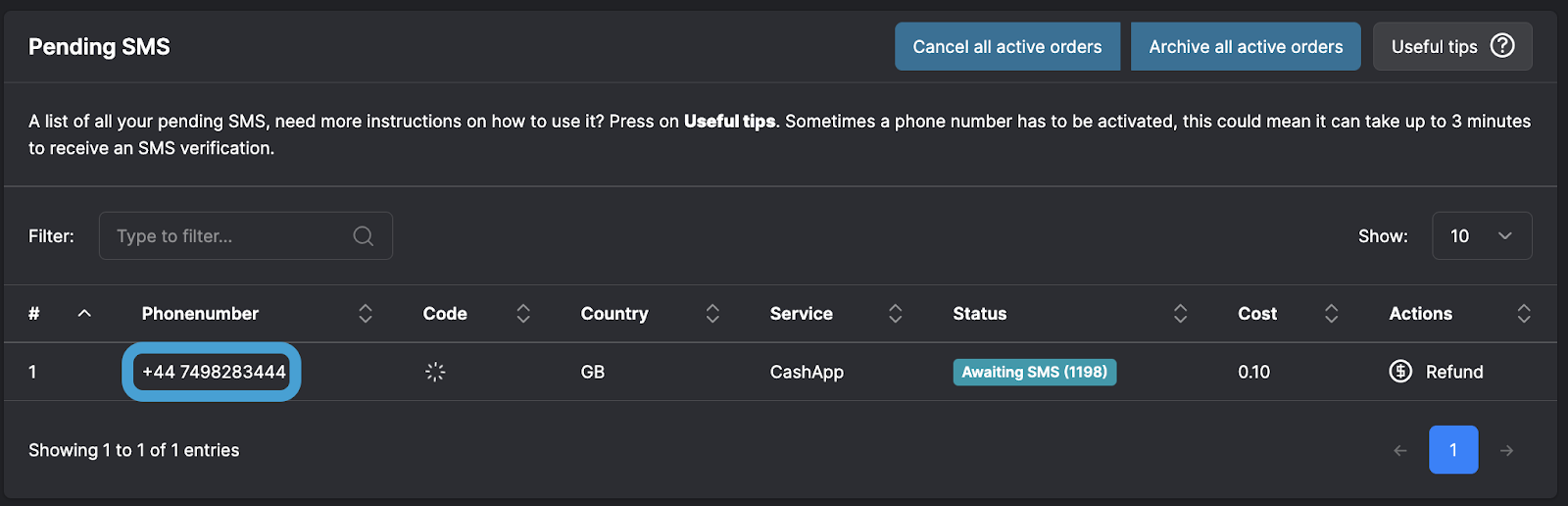The image size is (1568, 506).
Task: Toggle sort on the # column caret
Action: tap(84, 314)
